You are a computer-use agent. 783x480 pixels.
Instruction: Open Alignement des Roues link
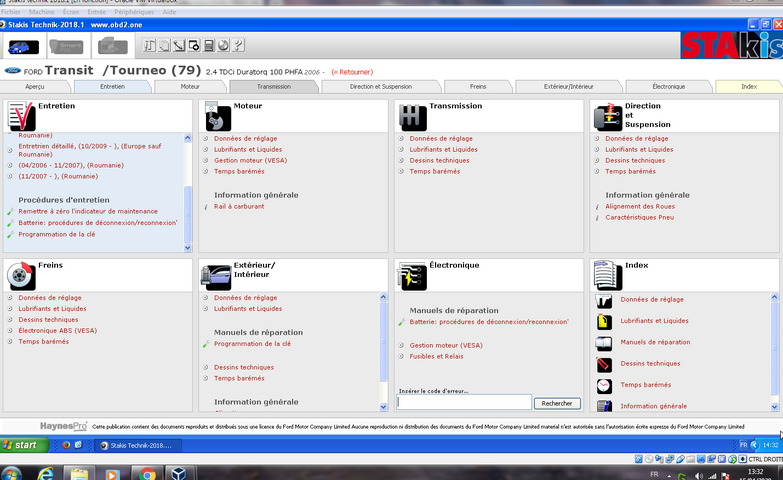640,206
